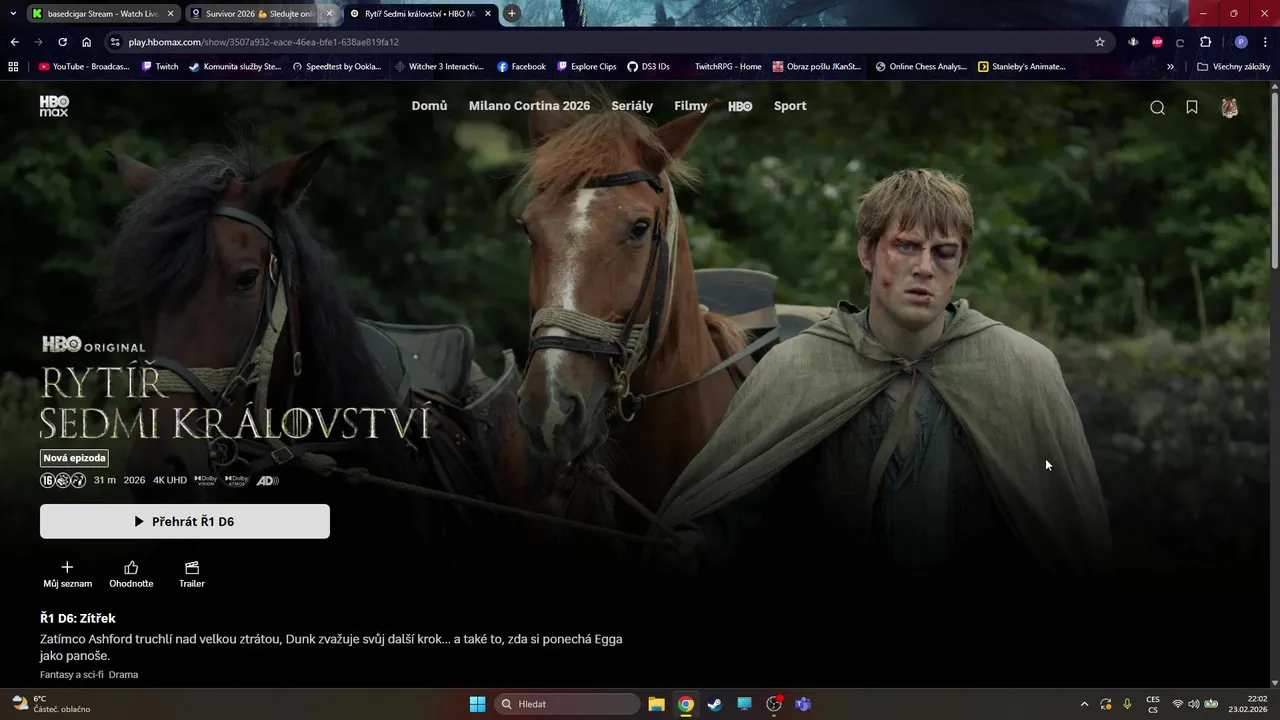Open Windows Start menu
Image resolution: width=1280 pixels, height=720 pixels.
[477, 704]
